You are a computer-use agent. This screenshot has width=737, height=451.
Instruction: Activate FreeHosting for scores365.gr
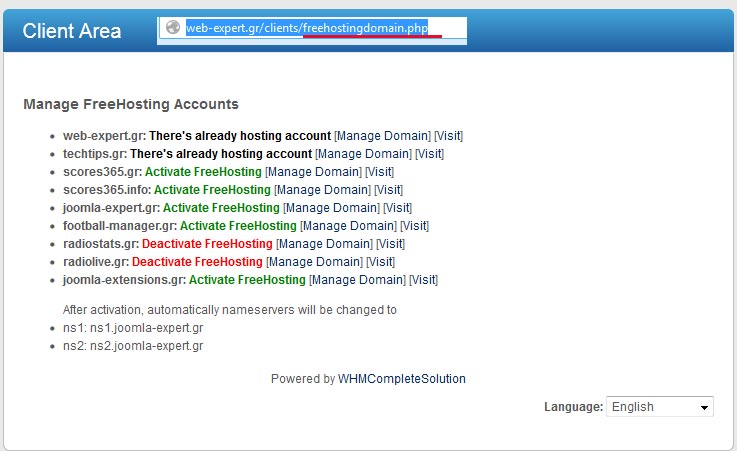pos(203,172)
